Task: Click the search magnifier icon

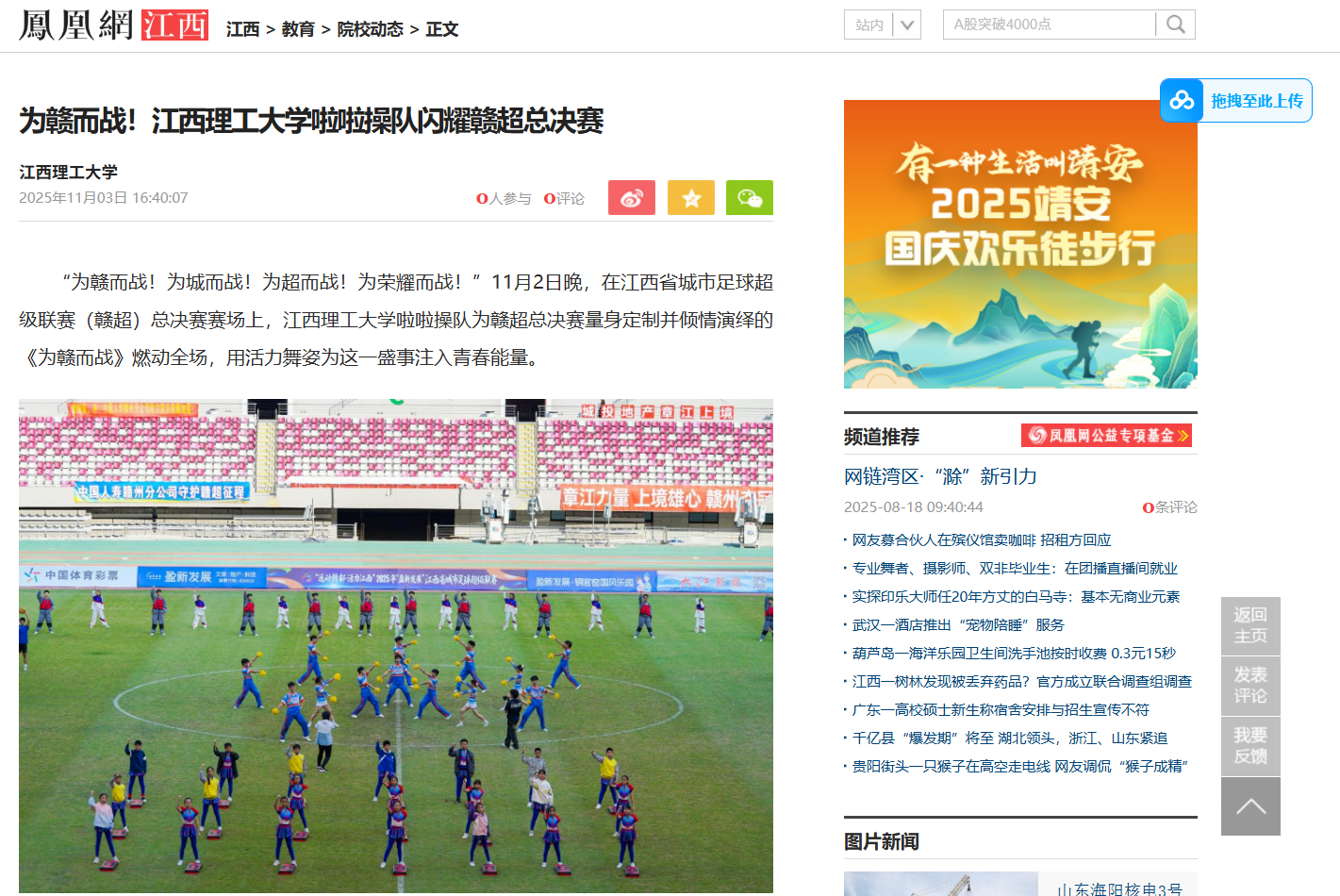Action: coord(1176,25)
